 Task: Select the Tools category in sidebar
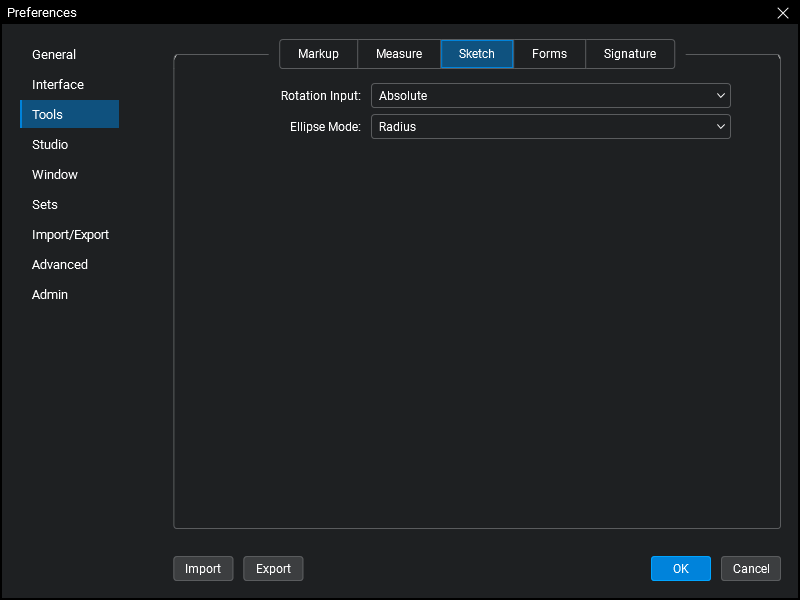tap(48, 115)
